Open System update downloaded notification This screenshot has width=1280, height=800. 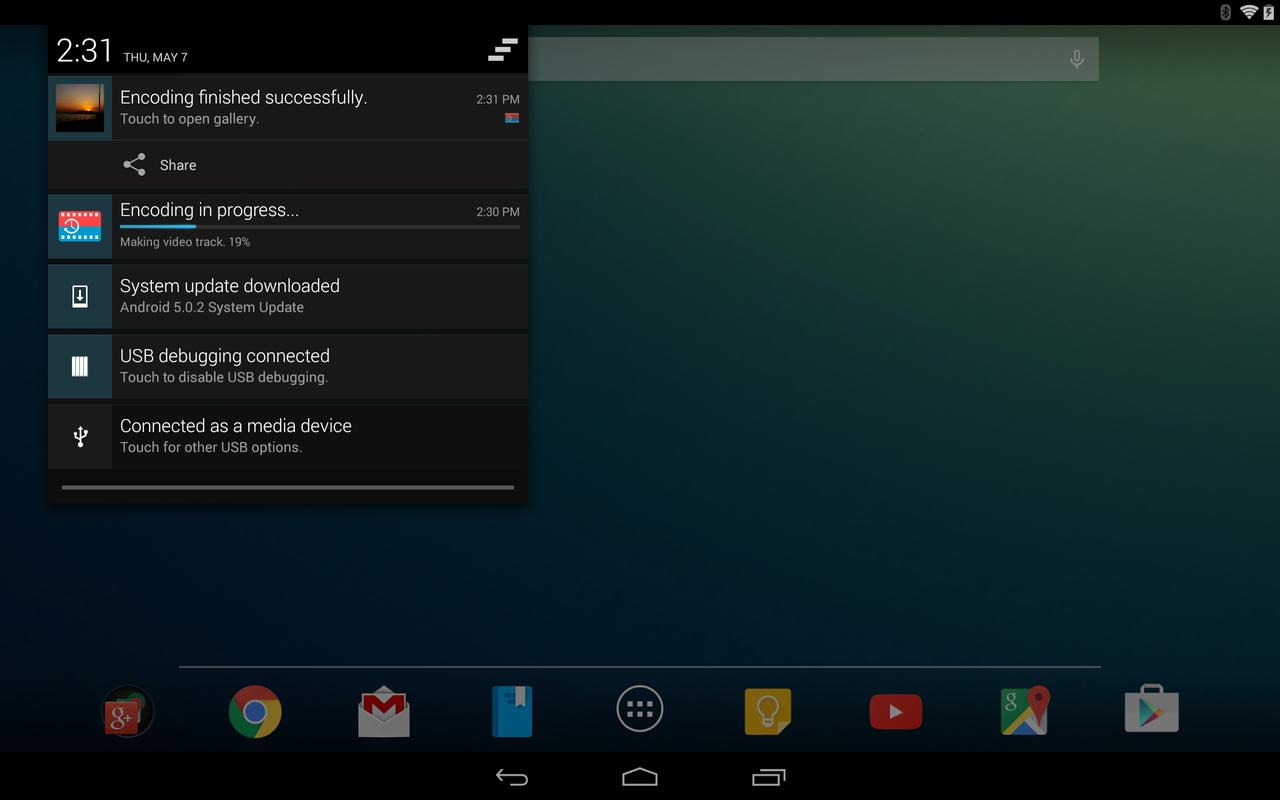pos(288,296)
